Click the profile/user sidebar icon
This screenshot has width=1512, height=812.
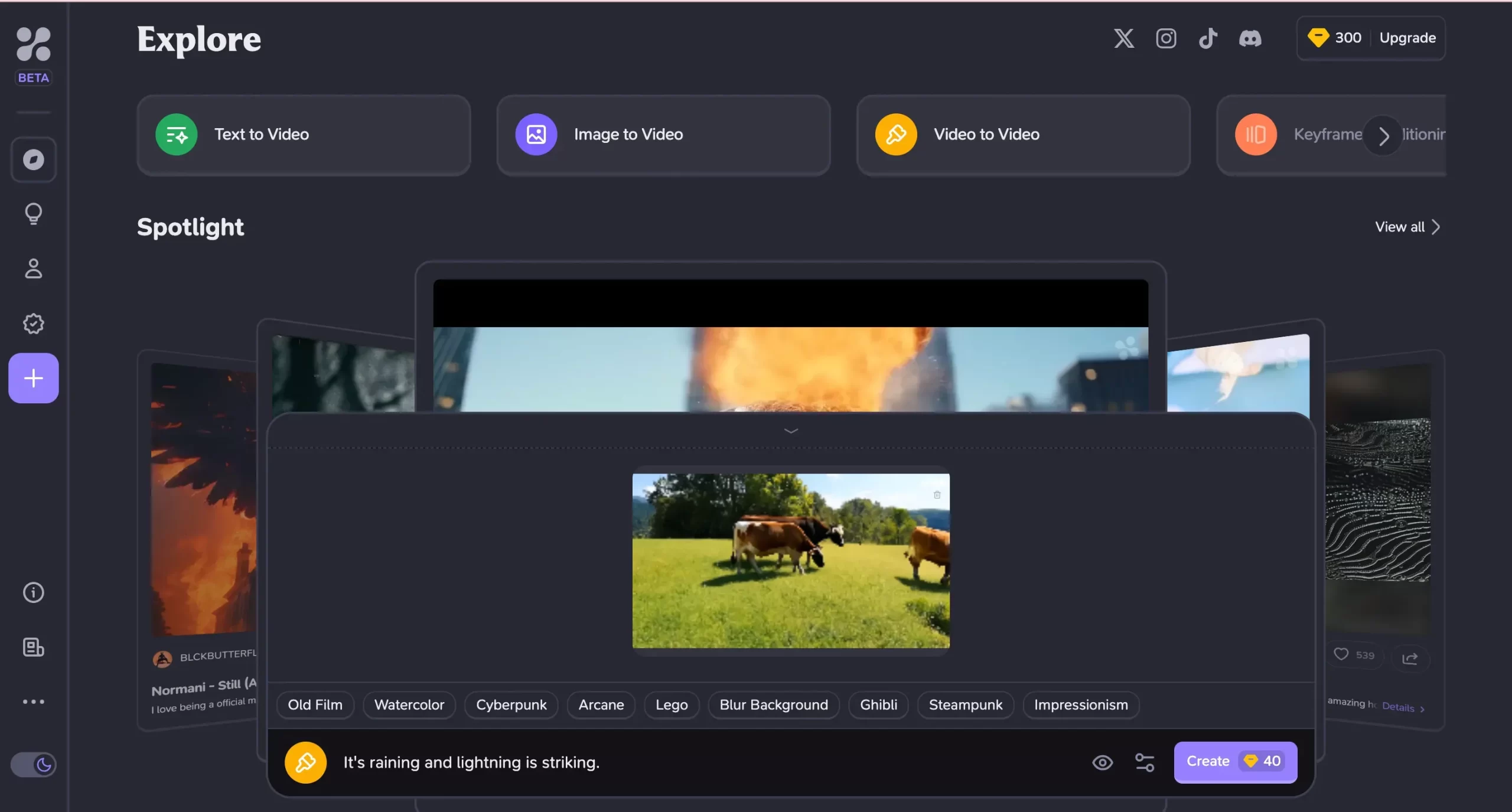click(33, 268)
